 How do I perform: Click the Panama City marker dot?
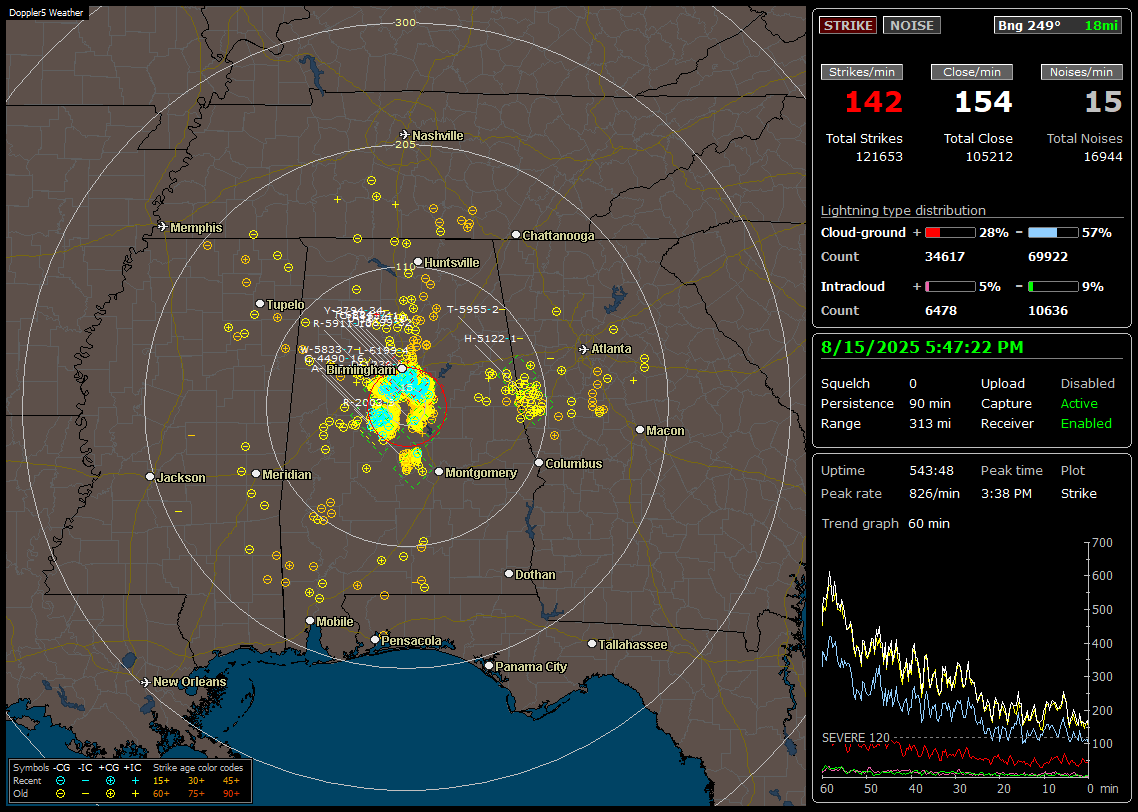pos(489,665)
